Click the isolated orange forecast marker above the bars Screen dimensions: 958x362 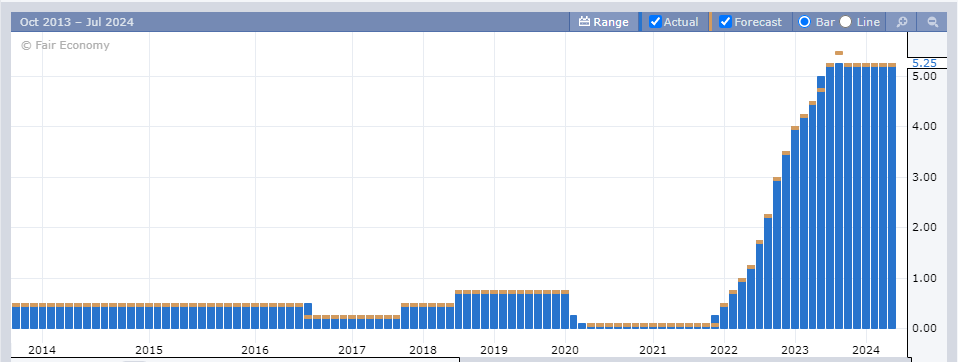pyautogui.click(x=839, y=53)
